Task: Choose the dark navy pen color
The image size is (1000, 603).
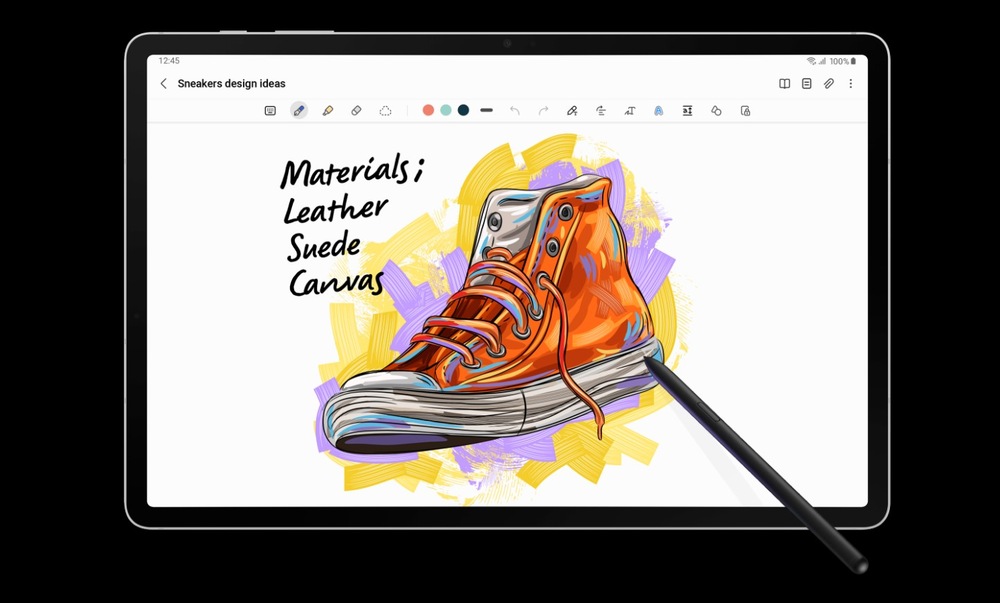Action: pos(463,110)
